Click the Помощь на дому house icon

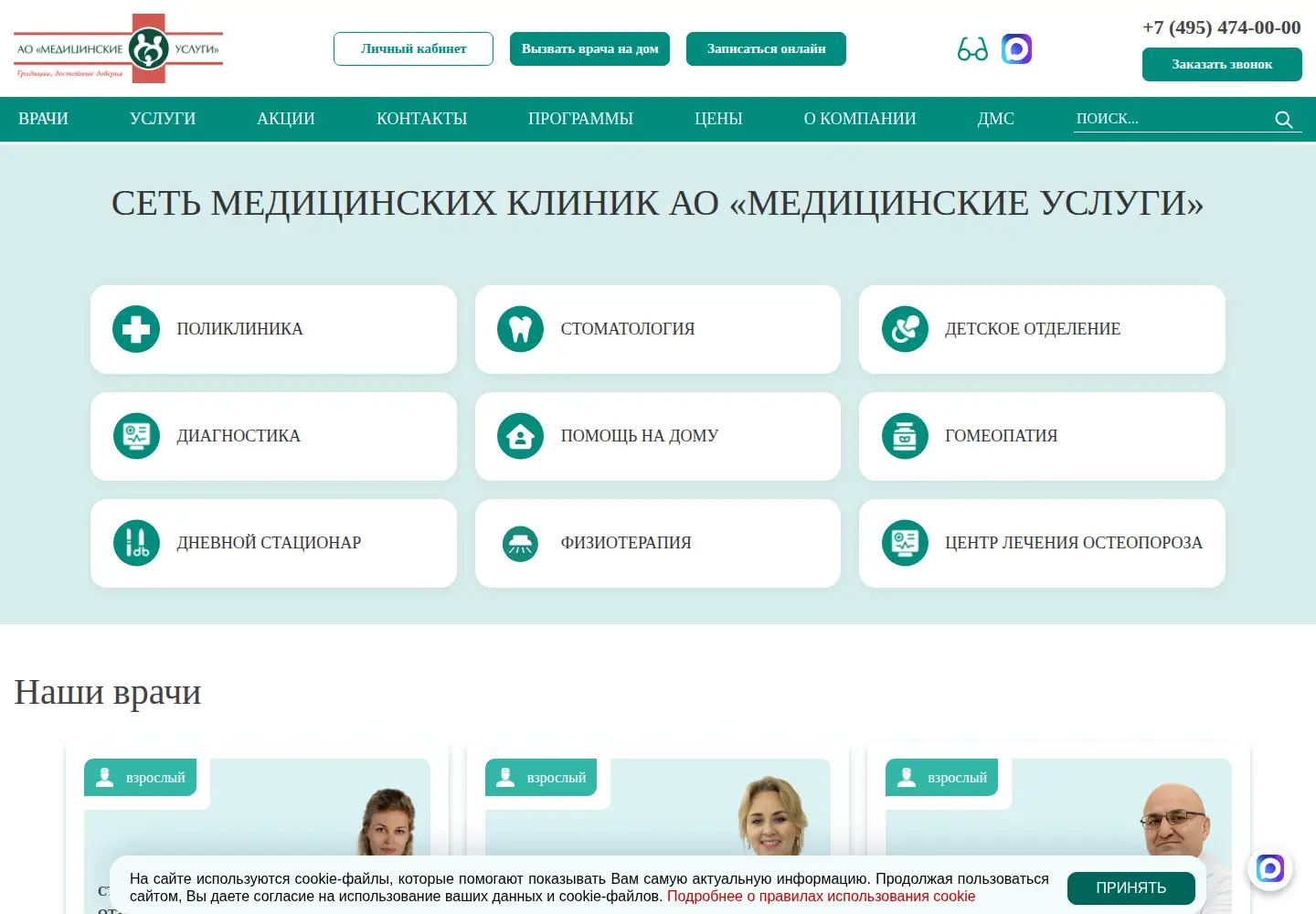click(x=520, y=436)
